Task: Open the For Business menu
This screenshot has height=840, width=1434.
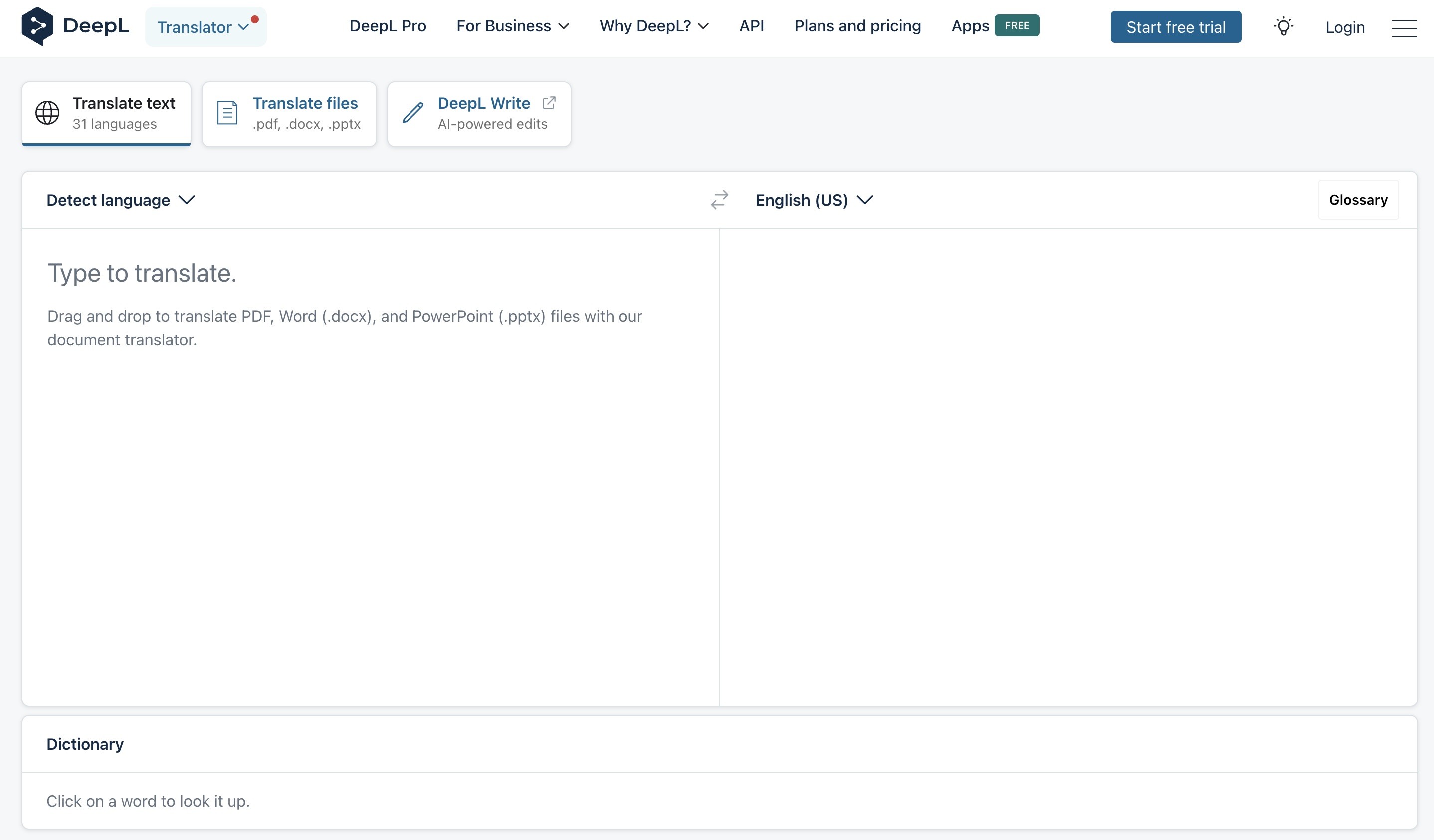Action: pyautogui.click(x=512, y=26)
